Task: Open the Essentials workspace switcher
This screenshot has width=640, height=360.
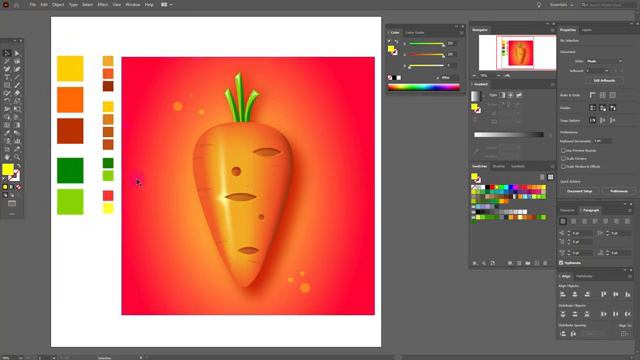Action: 561,5
